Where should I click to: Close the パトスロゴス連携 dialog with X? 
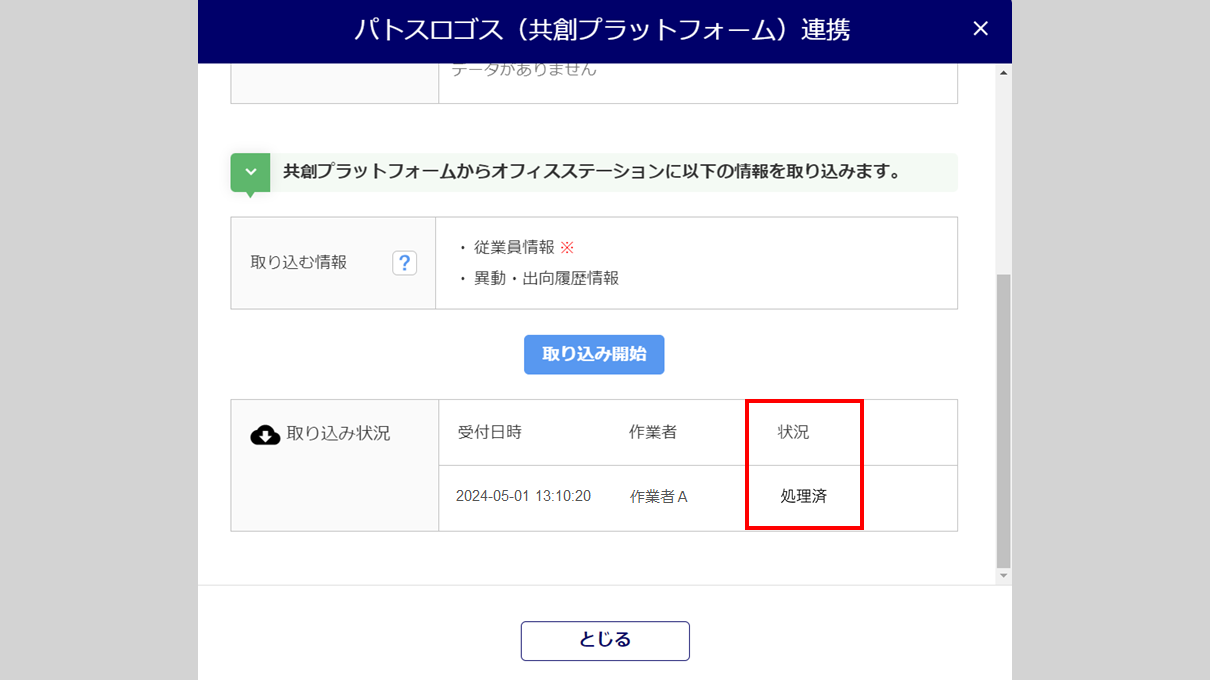point(980,29)
